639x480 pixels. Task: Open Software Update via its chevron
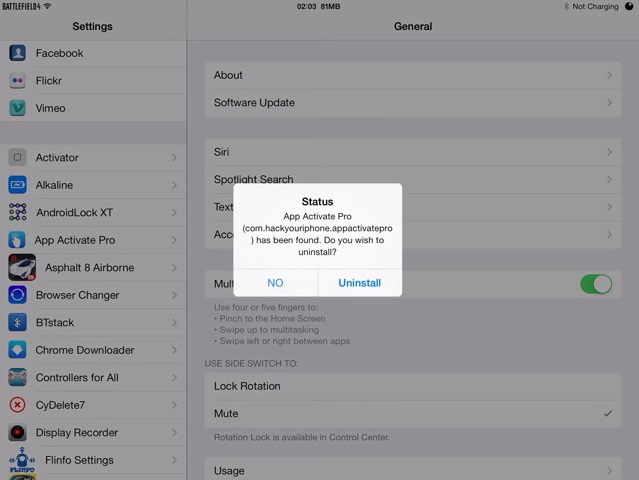[x=609, y=103]
